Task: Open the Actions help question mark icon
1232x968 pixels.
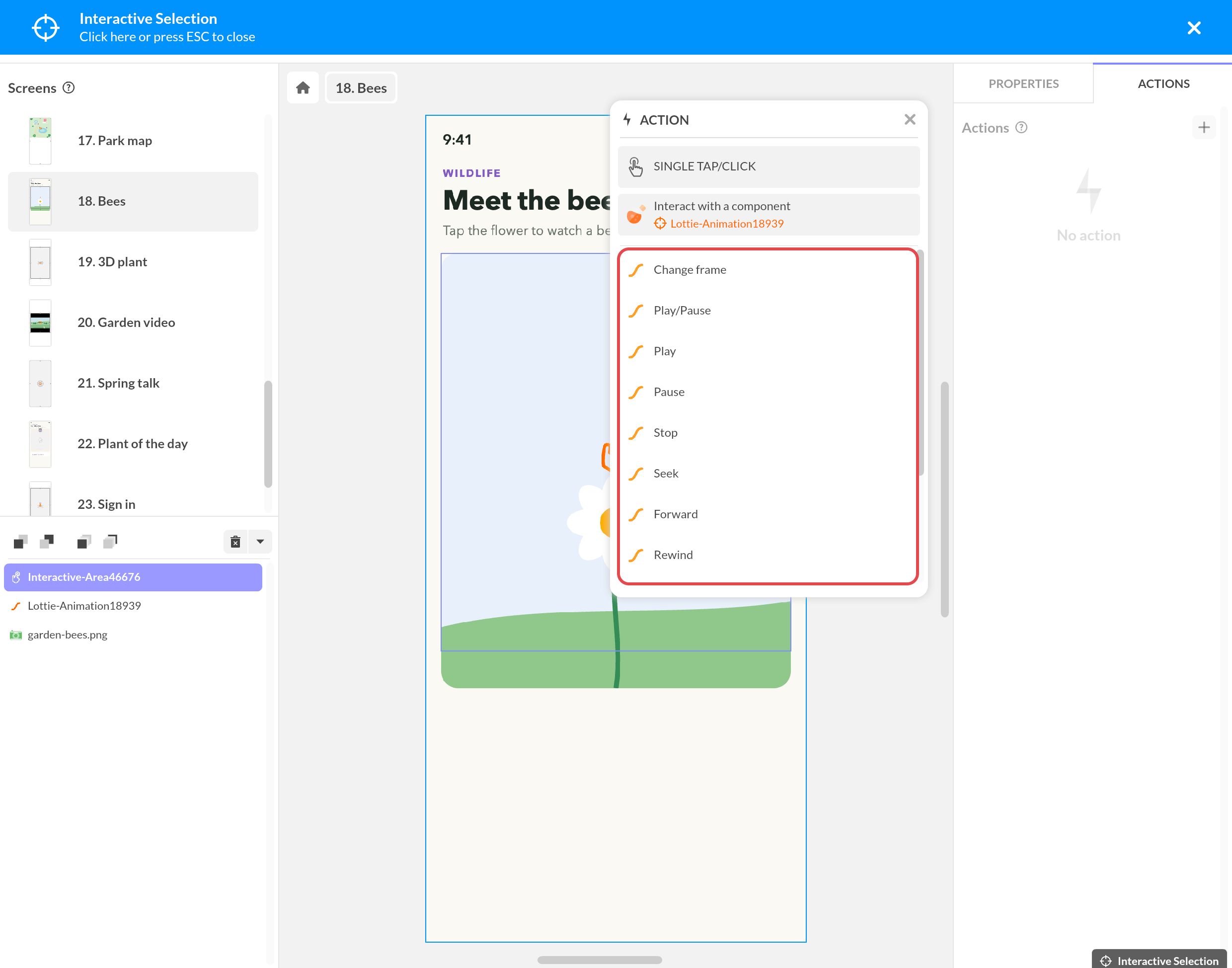Action: (x=1021, y=128)
